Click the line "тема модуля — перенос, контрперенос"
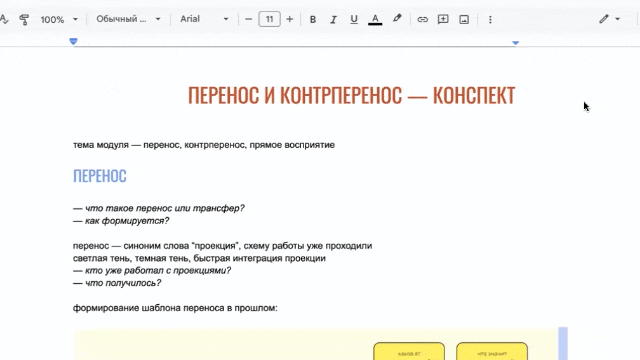This screenshot has width=640, height=360. pos(204,145)
